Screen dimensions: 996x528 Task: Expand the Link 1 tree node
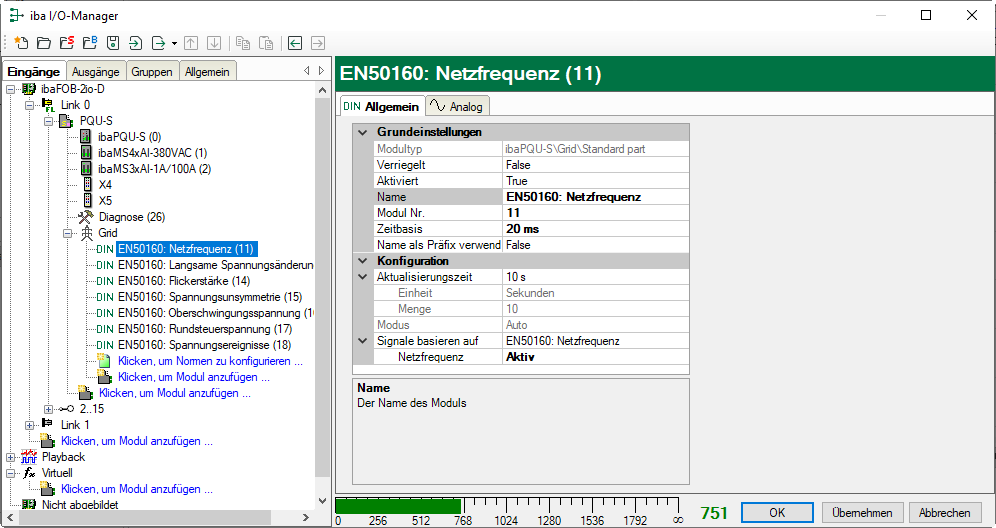30,425
